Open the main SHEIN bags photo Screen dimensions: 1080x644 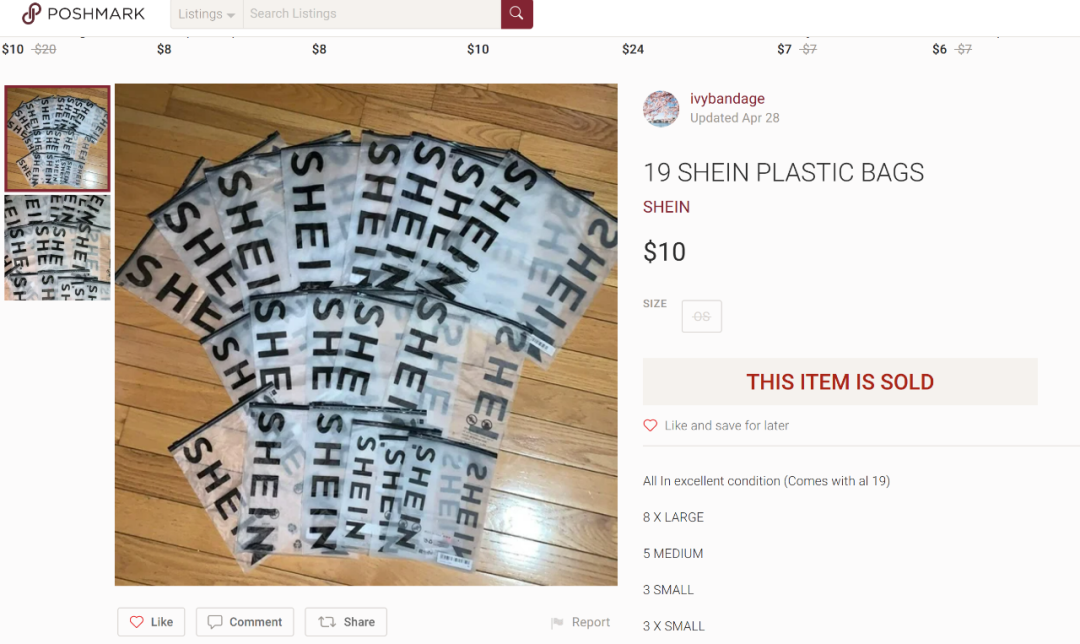[366, 335]
